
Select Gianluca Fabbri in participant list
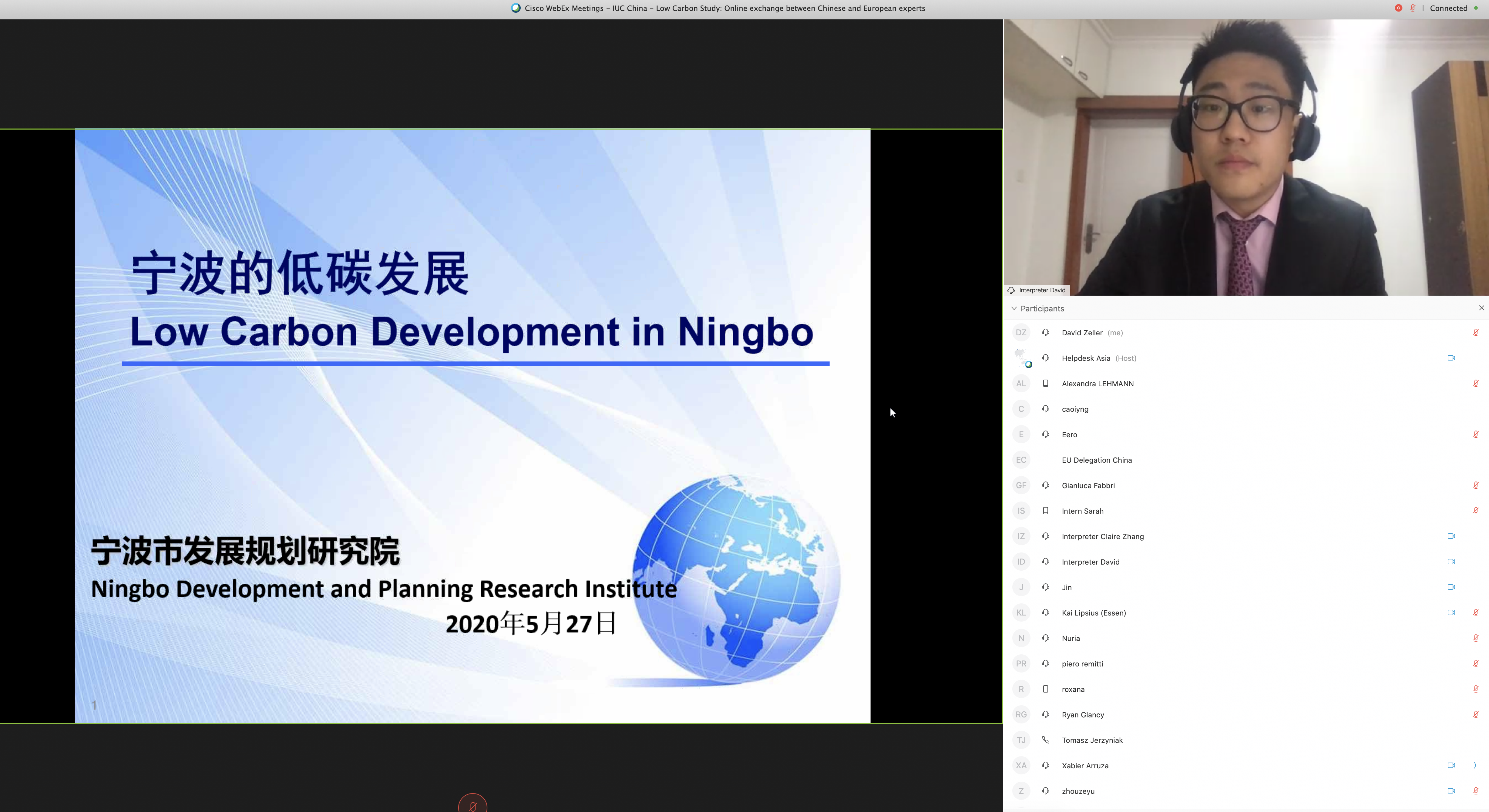(1088, 485)
